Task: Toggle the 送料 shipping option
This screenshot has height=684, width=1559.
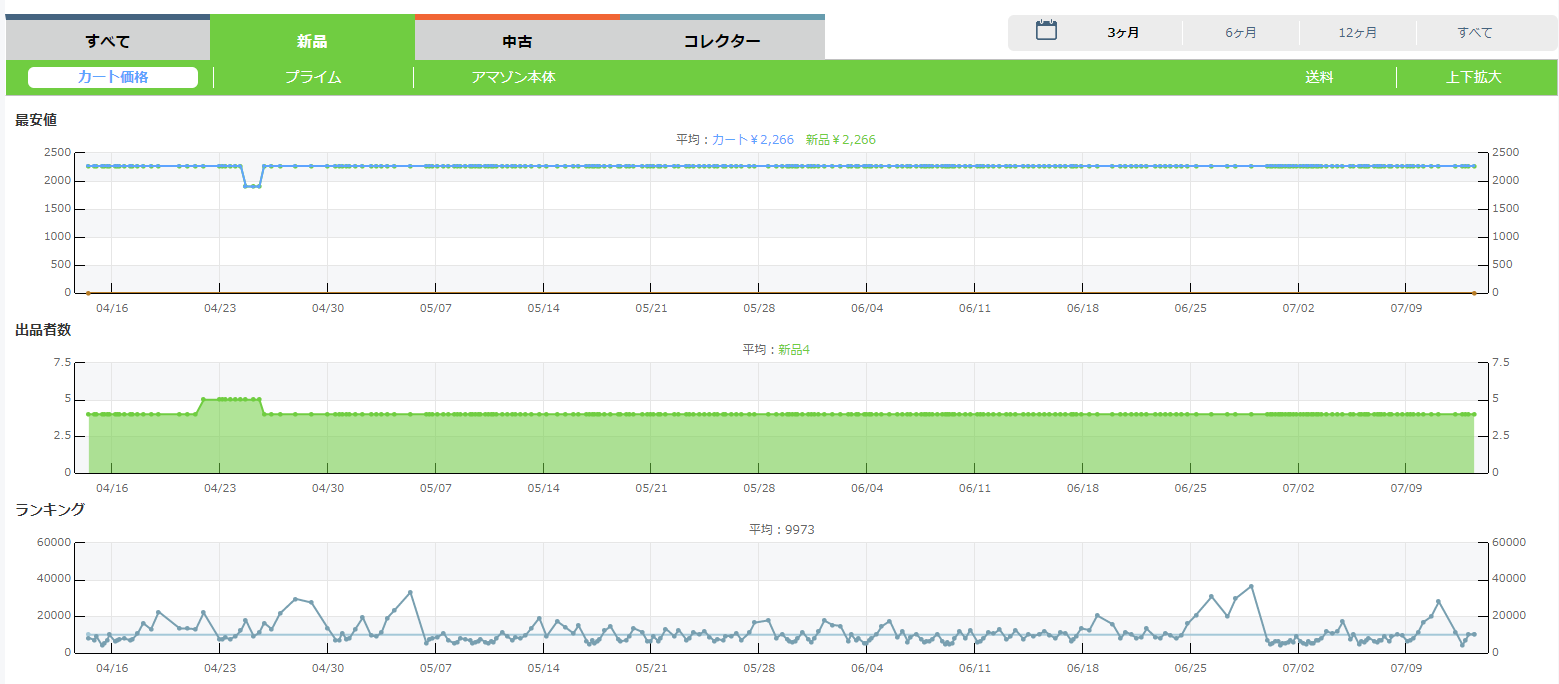Action: point(1319,77)
